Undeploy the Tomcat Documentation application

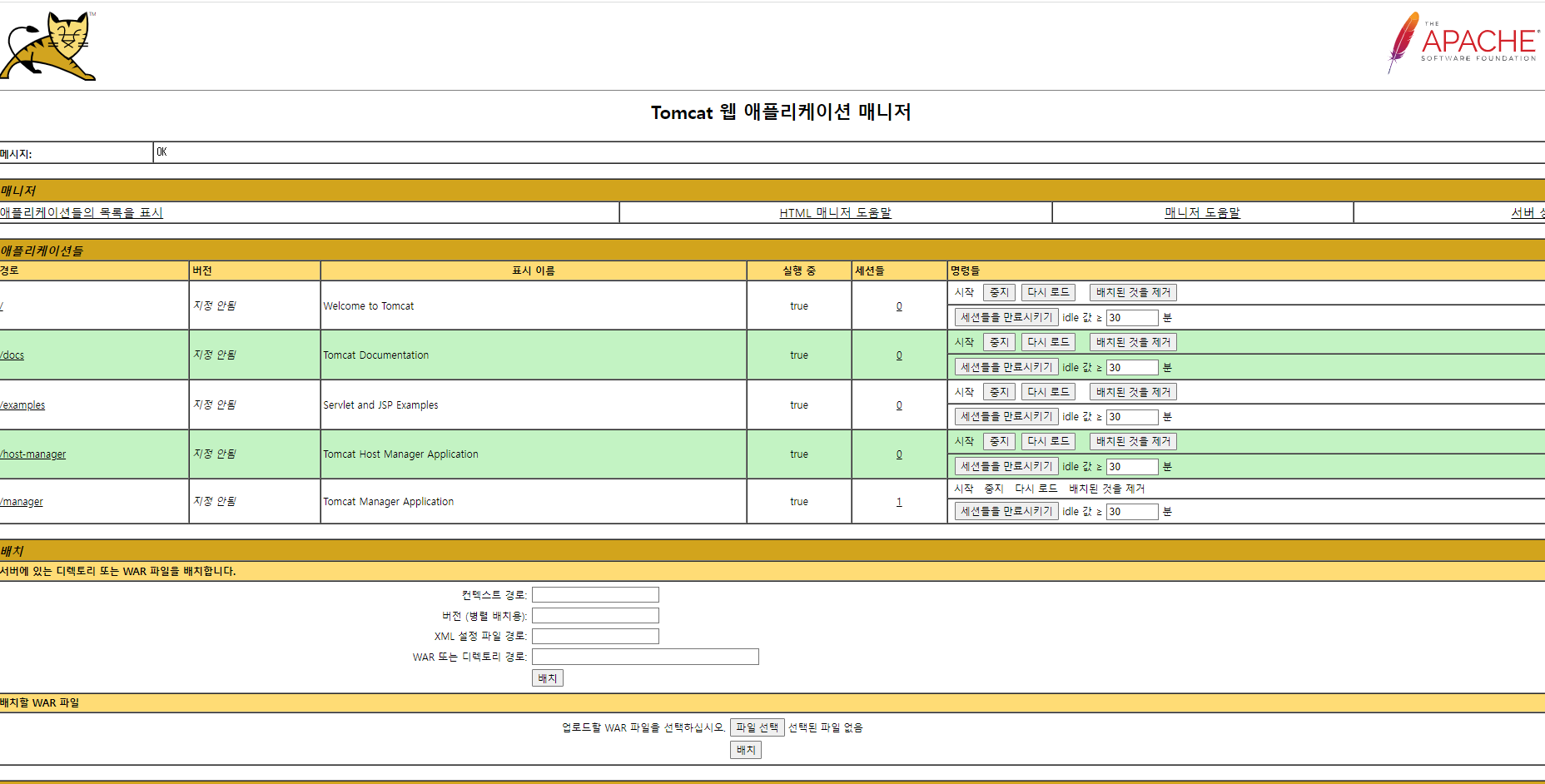[1133, 342]
